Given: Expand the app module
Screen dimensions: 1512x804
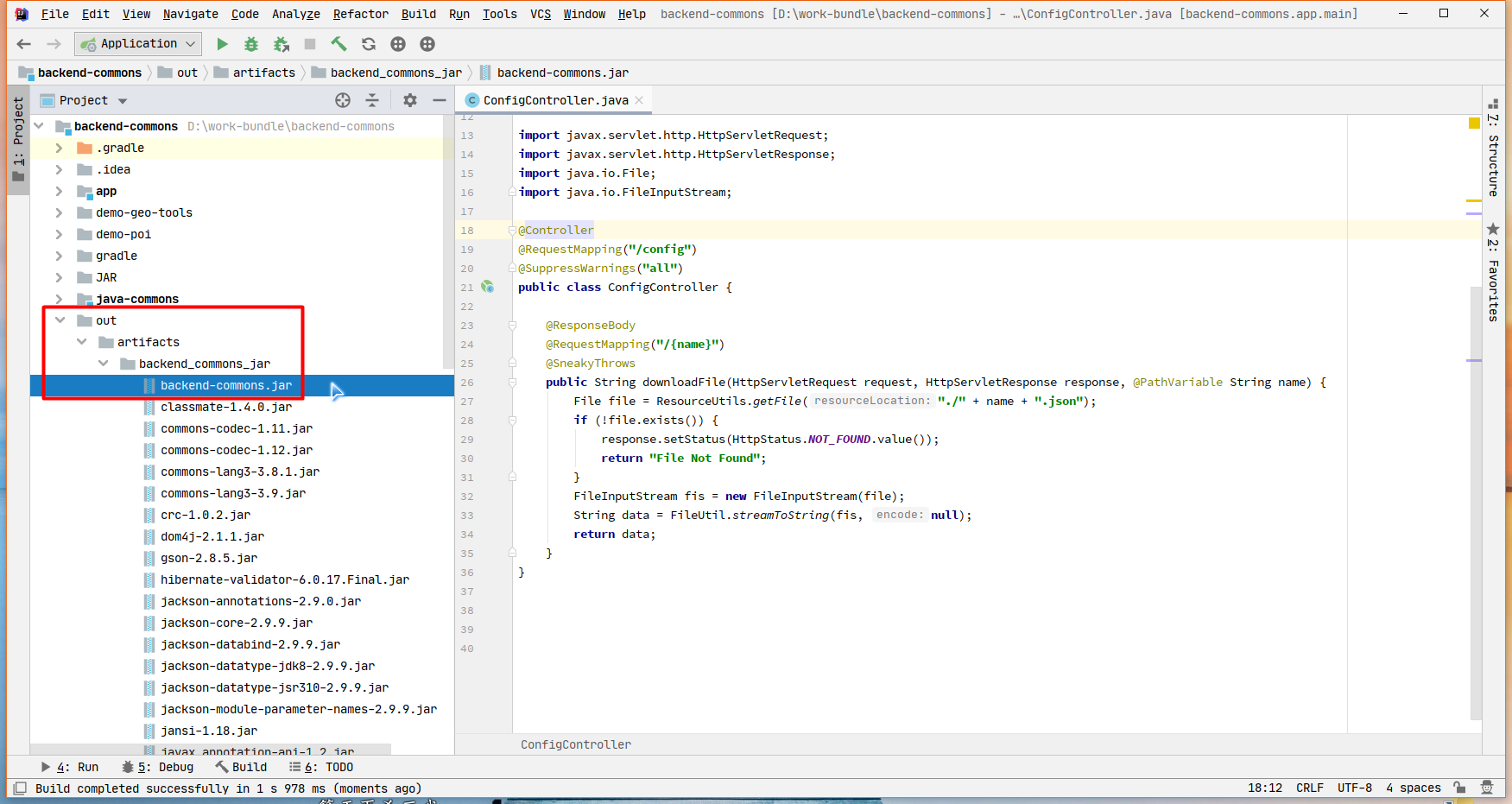Looking at the screenshot, I should coord(59,191).
